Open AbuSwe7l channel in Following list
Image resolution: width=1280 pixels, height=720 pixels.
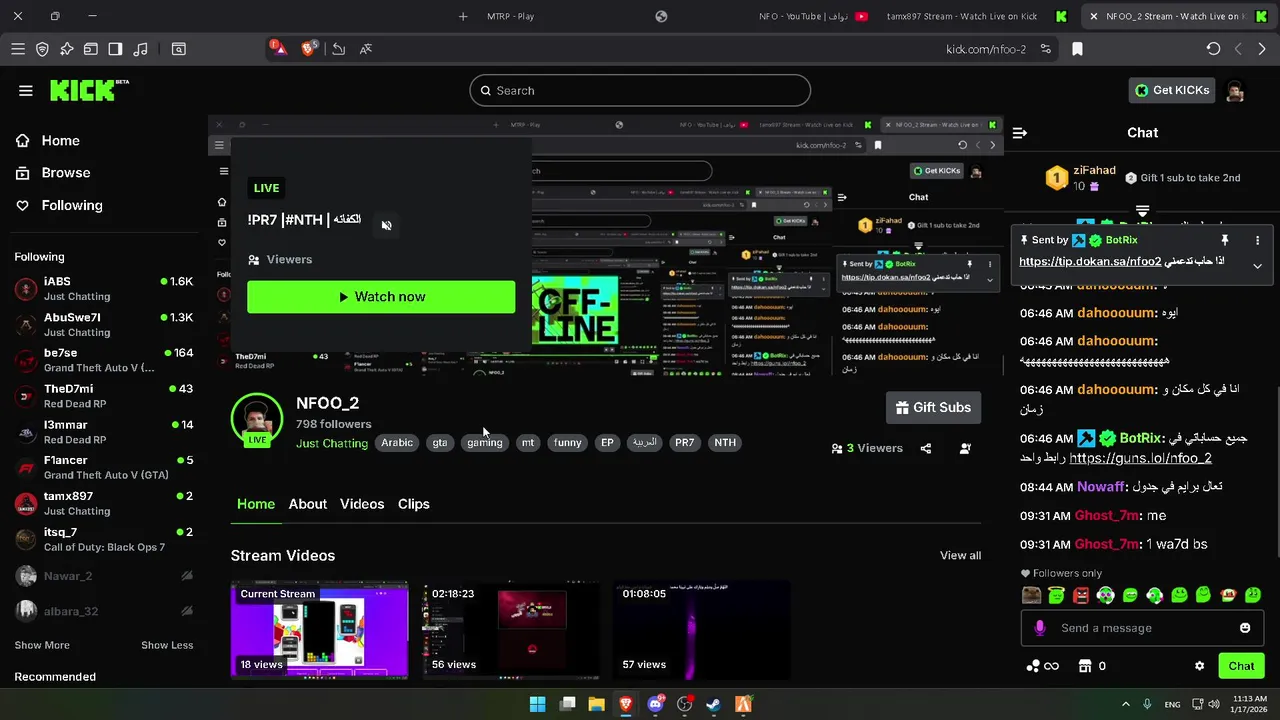104,325
